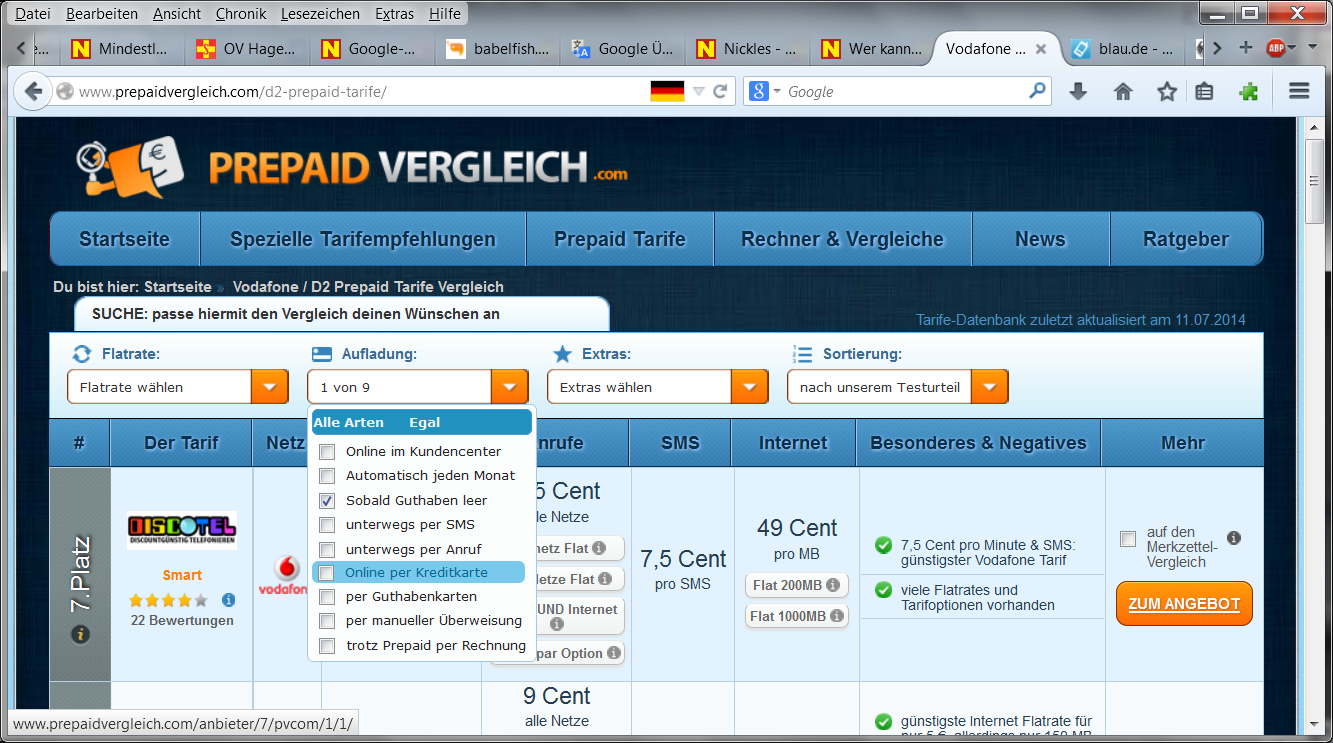Open the search engine selector arrow

click(x=777, y=91)
